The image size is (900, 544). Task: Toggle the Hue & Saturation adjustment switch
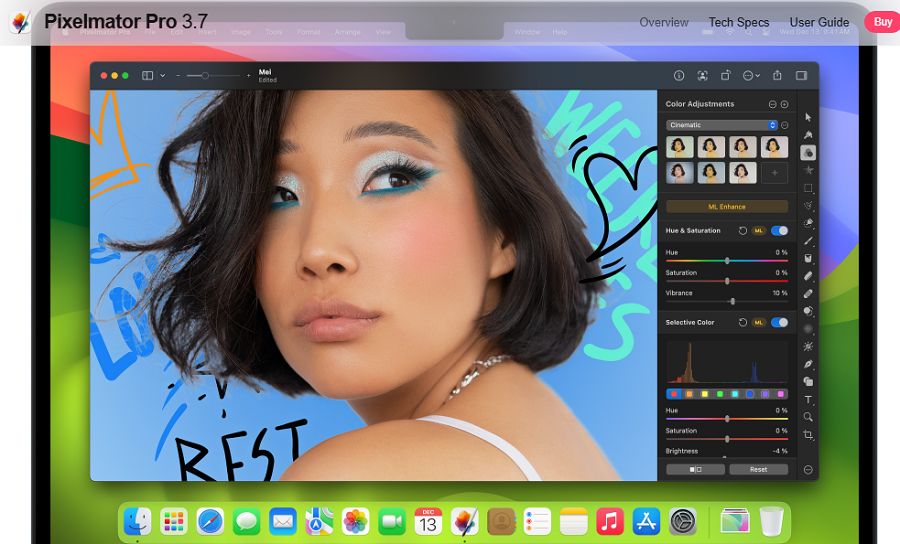779,231
